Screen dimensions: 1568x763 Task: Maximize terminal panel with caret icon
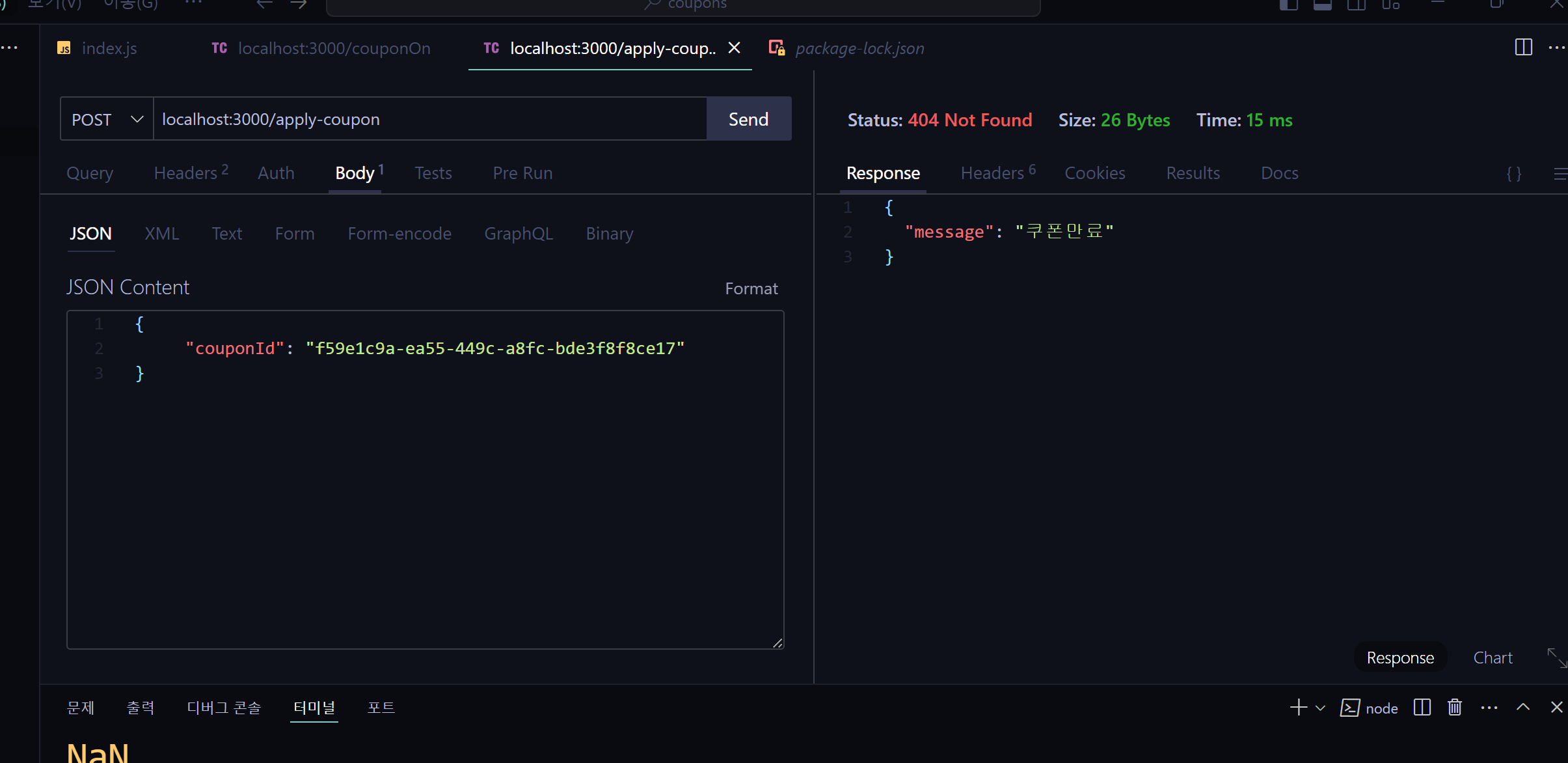click(1523, 708)
